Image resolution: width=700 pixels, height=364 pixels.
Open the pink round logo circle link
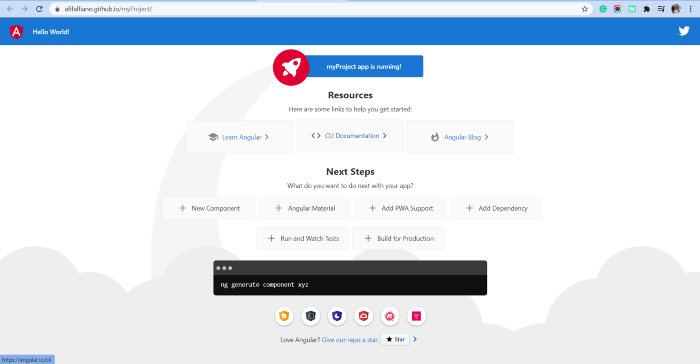click(390, 316)
